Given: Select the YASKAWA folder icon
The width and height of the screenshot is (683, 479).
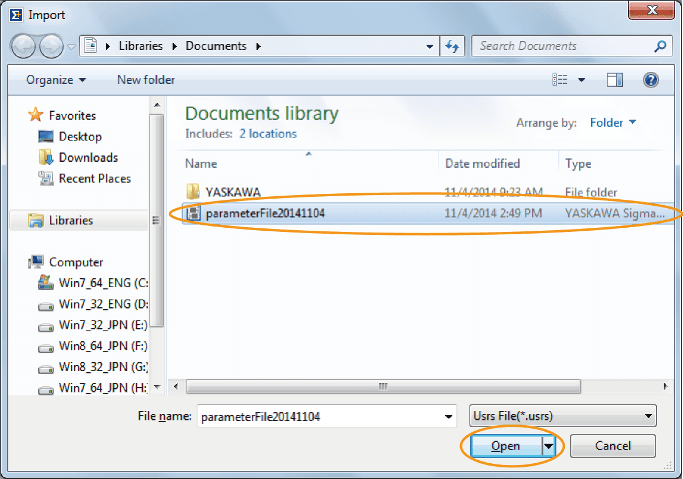Looking at the screenshot, I should point(193,192).
